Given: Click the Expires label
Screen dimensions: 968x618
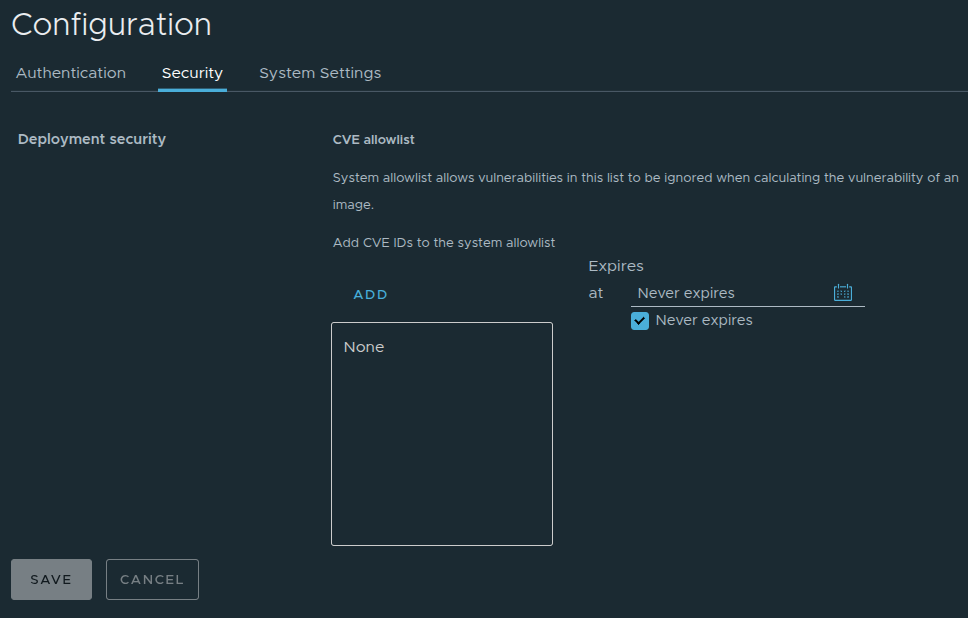Looking at the screenshot, I should pos(616,266).
